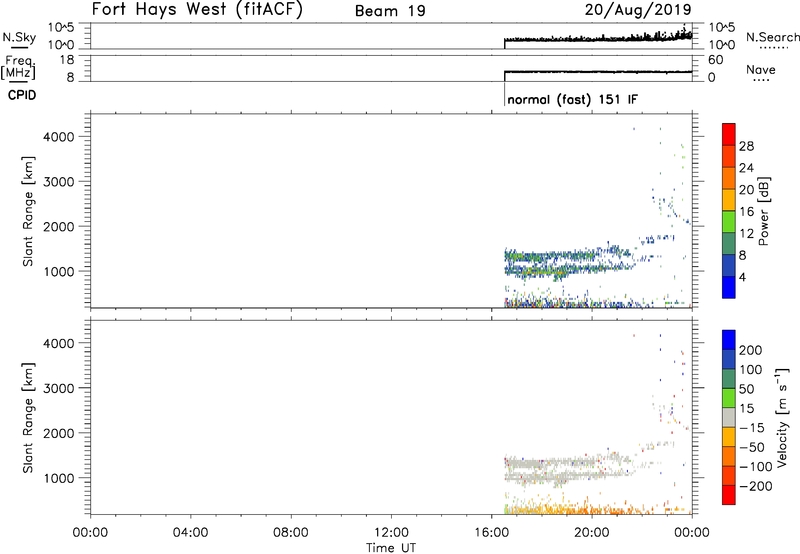Click the '4000' tick in the power panel
The height and width of the screenshot is (554, 800).
tap(59, 137)
